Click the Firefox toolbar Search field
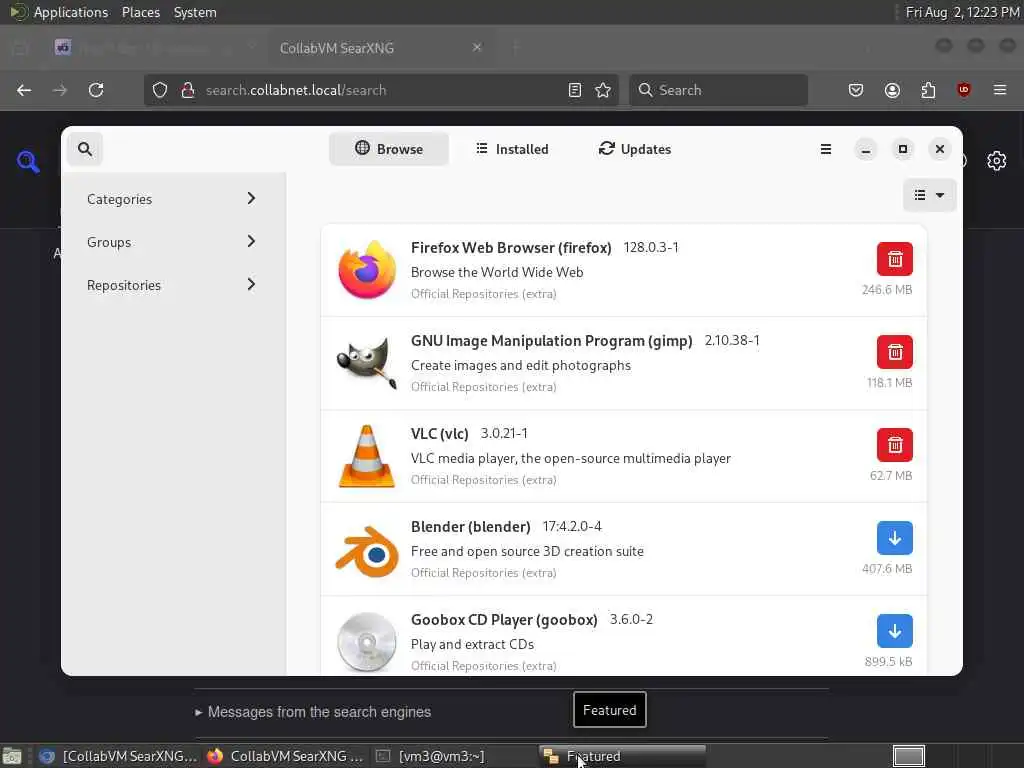The image size is (1024, 768). point(718,90)
